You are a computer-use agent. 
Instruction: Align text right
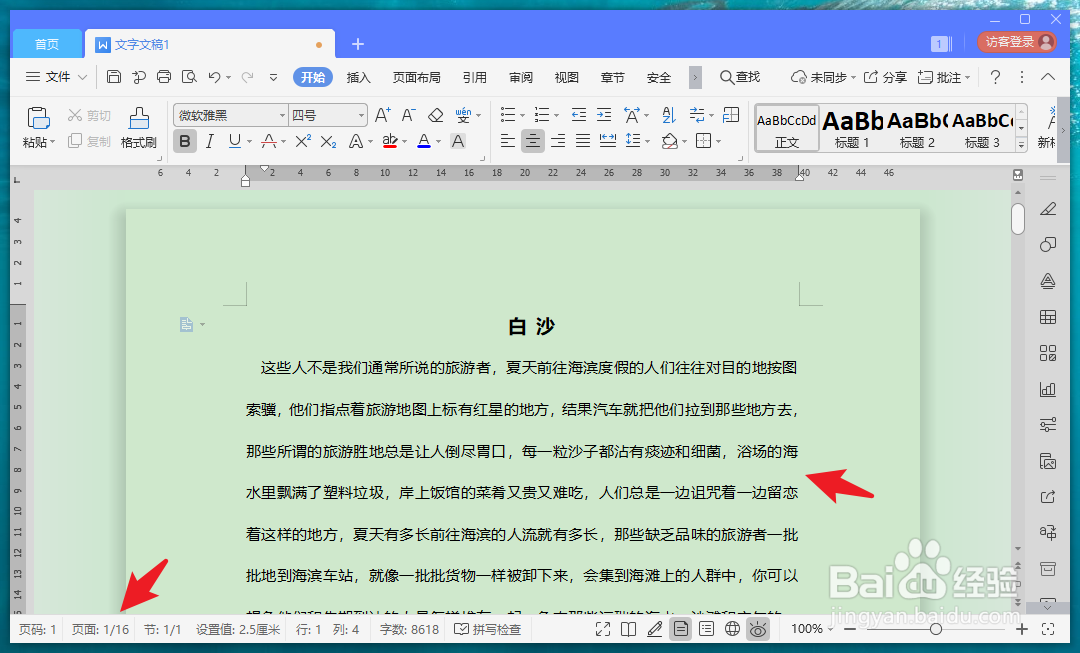pyautogui.click(x=558, y=141)
